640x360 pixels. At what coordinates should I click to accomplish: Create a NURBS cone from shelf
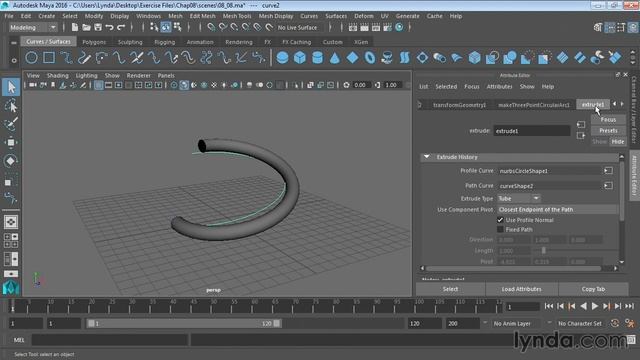tap(335, 58)
